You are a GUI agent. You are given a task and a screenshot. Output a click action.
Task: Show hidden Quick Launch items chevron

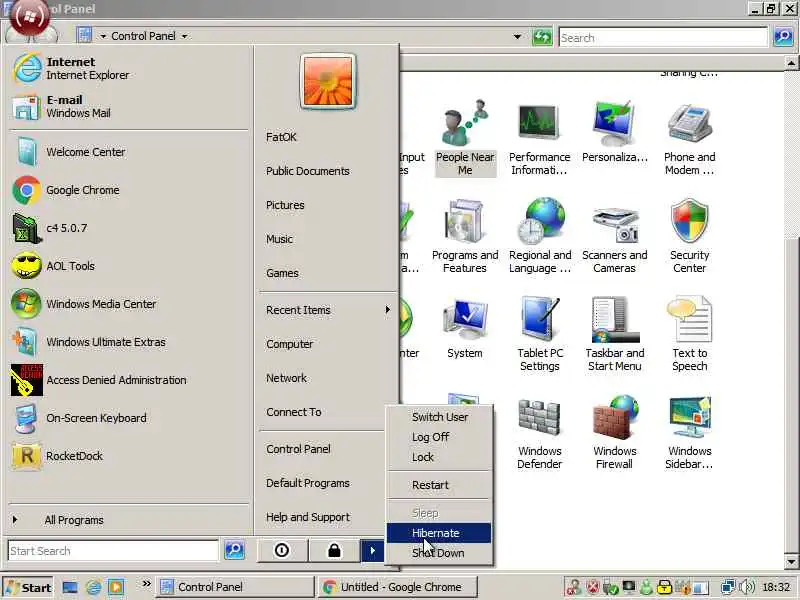pos(146,584)
